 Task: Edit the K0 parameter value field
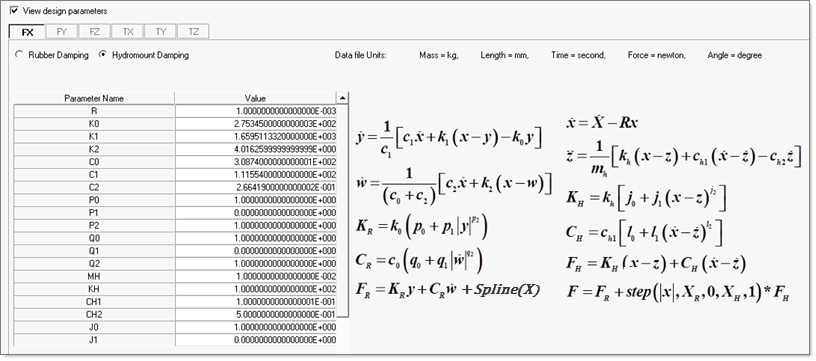(256, 123)
